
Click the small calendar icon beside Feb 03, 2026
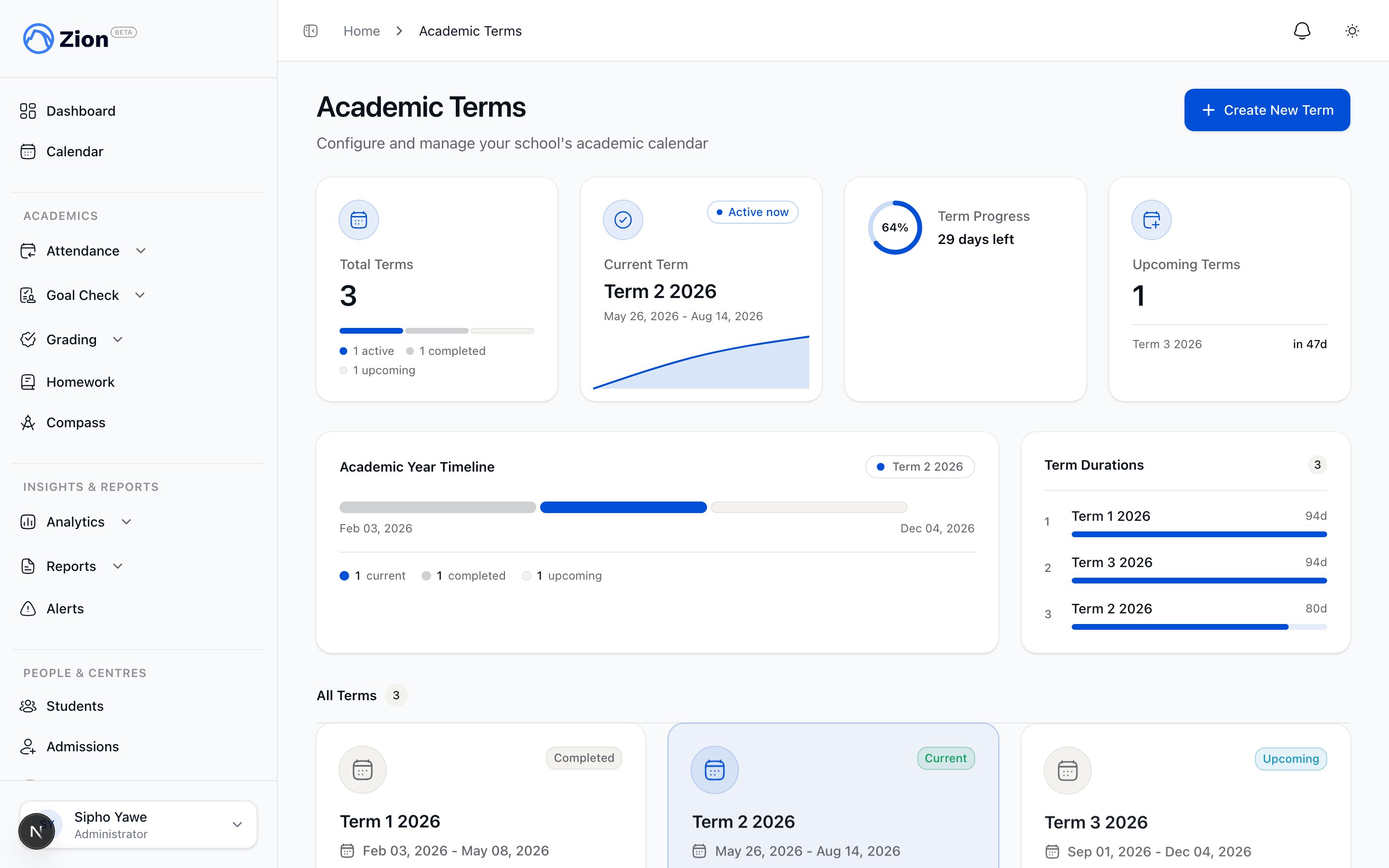(347, 851)
